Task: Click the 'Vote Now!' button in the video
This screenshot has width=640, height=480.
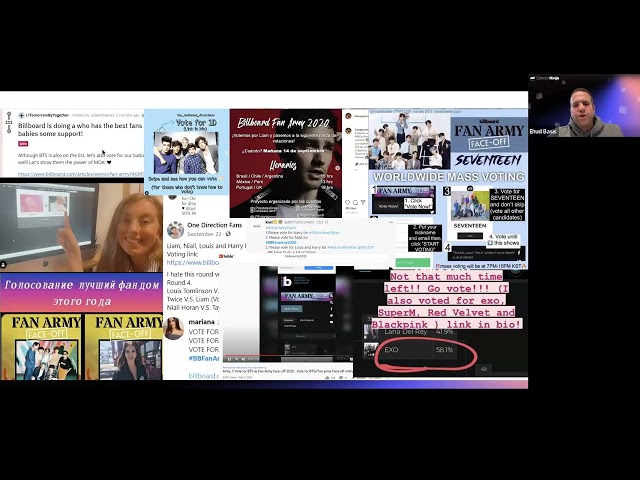Action: (x=291, y=309)
